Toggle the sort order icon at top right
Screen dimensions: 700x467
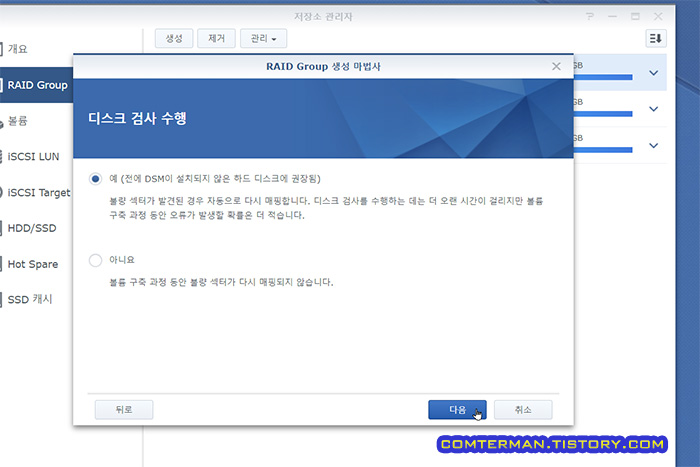click(656, 38)
